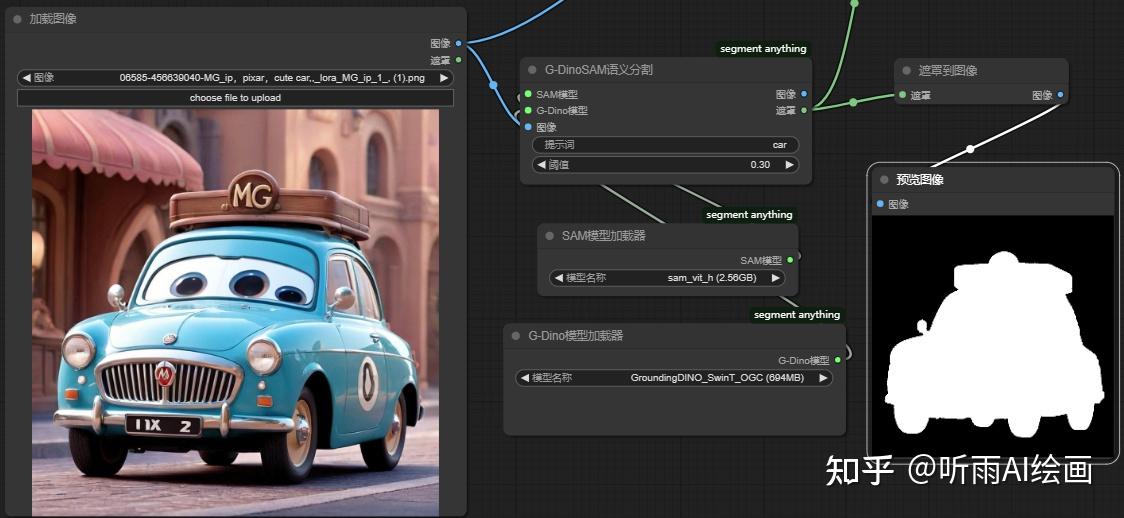
Task: Click the midpoint dot on the white link to 预览图像
Action: [x=970, y=149]
